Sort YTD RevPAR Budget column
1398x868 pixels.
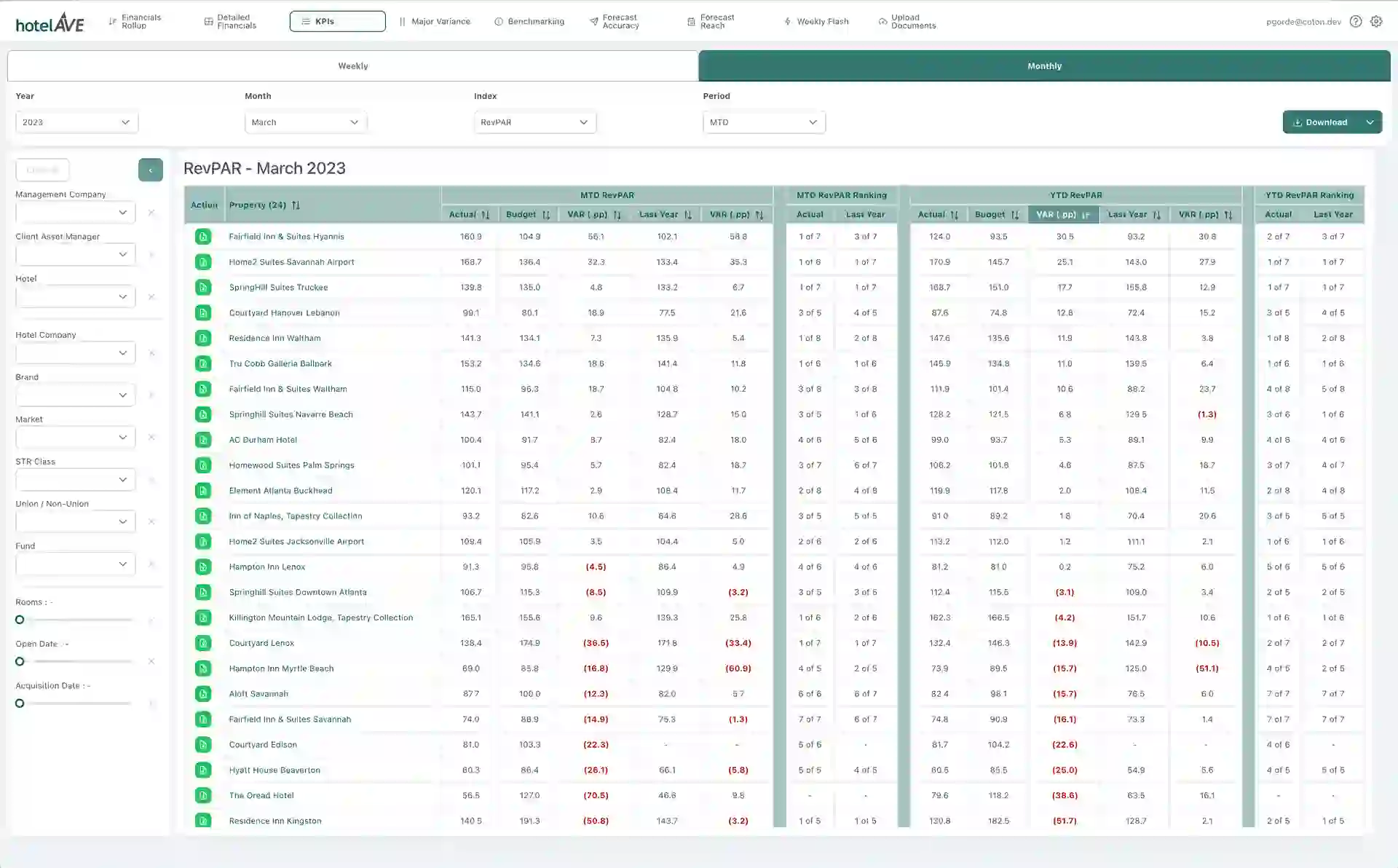click(x=1014, y=215)
